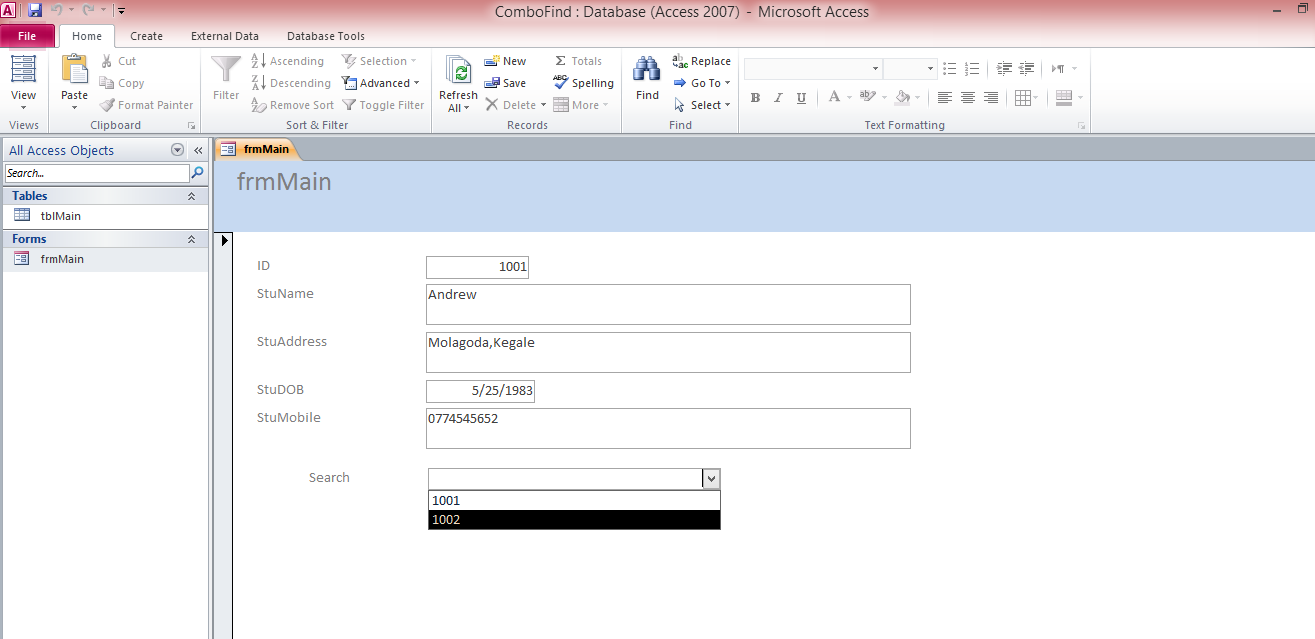This screenshot has height=639, width=1315.
Task: Apply Ascending sort
Action: [290, 60]
